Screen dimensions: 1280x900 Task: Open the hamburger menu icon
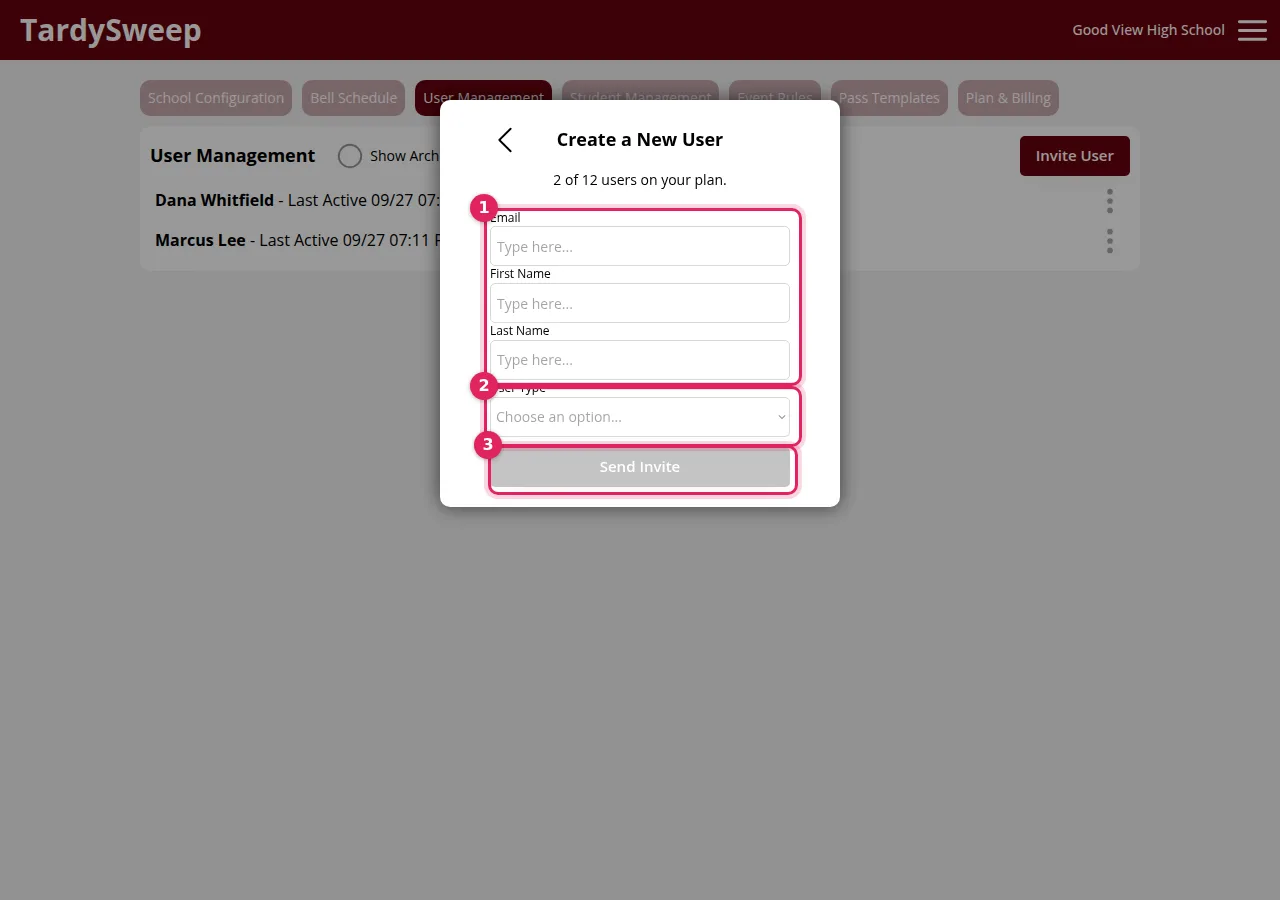[1252, 30]
